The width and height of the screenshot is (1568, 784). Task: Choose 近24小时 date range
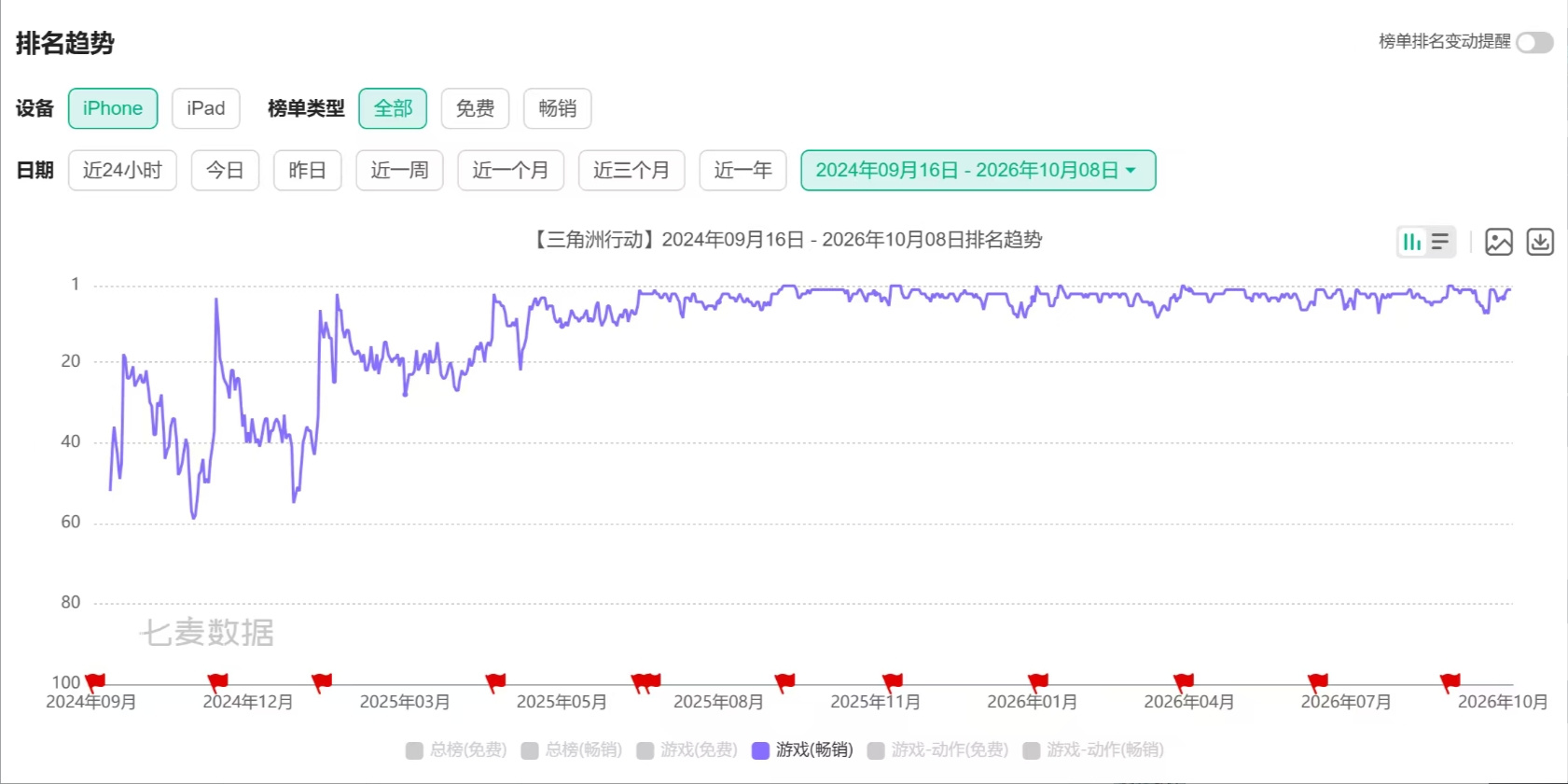coord(122,170)
